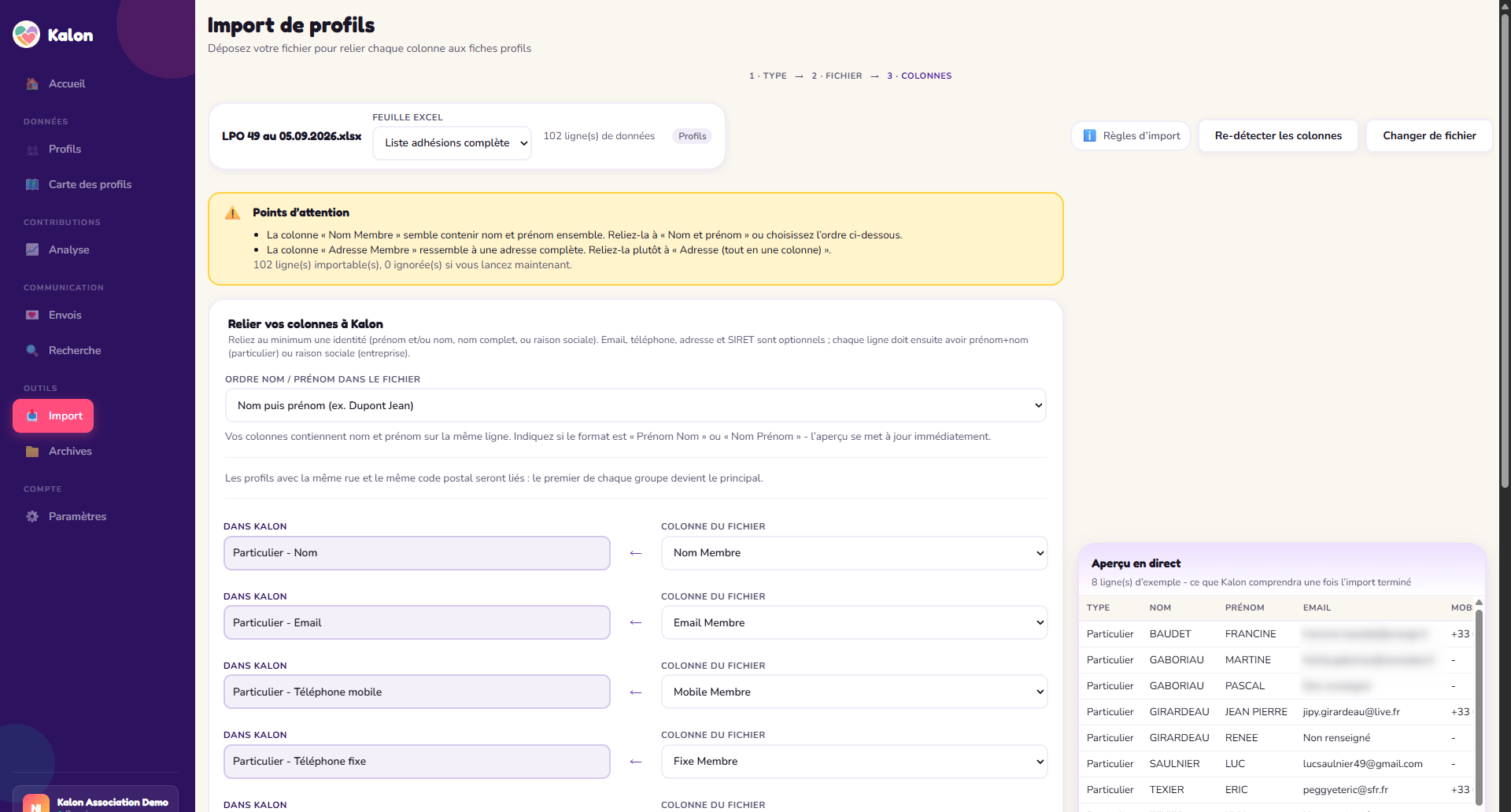Screen dimensions: 1511x812
Task: Click the SAULNIER name cell
Action: 1174,764
